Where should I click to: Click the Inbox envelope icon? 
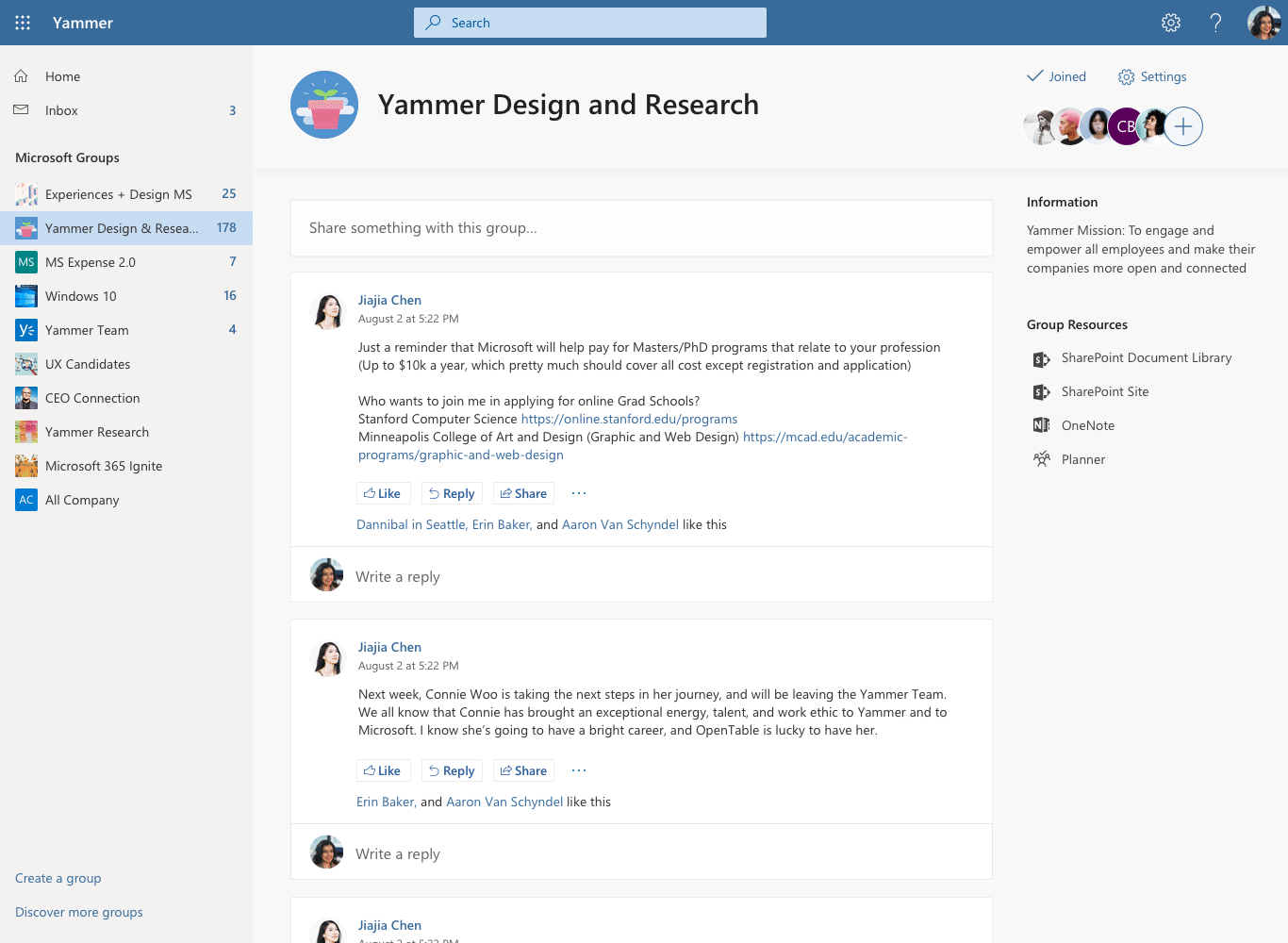tap(21, 110)
